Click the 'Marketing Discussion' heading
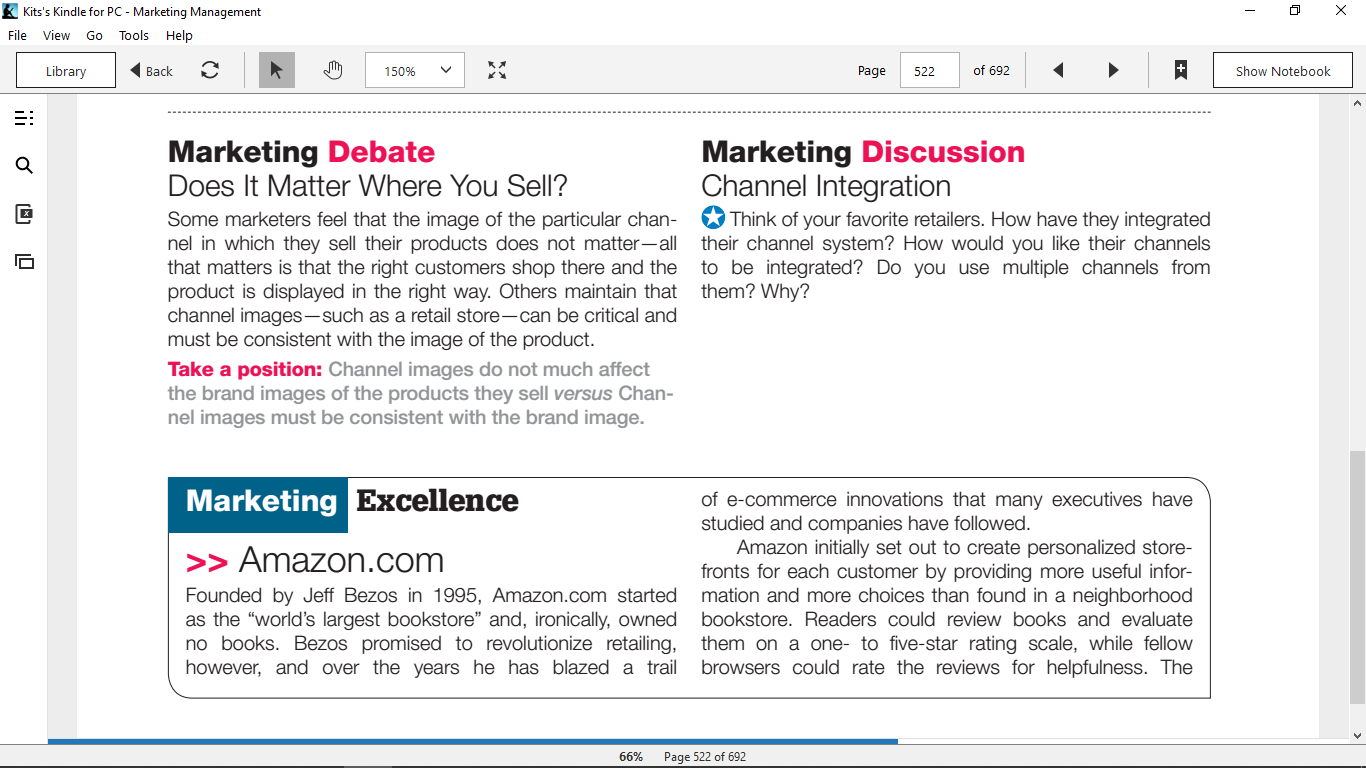1366x768 pixels. pyautogui.click(x=863, y=152)
